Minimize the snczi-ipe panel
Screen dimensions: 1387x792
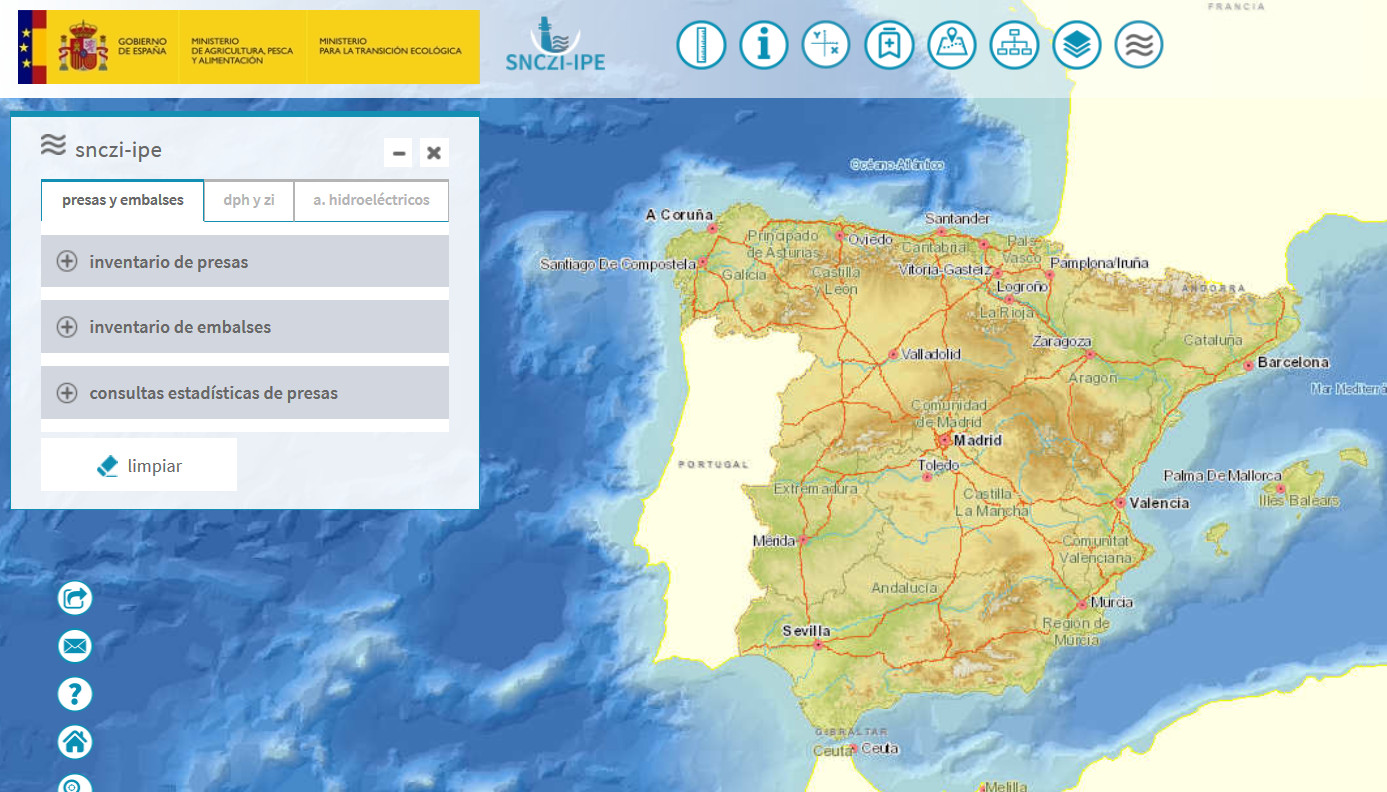pos(399,153)
